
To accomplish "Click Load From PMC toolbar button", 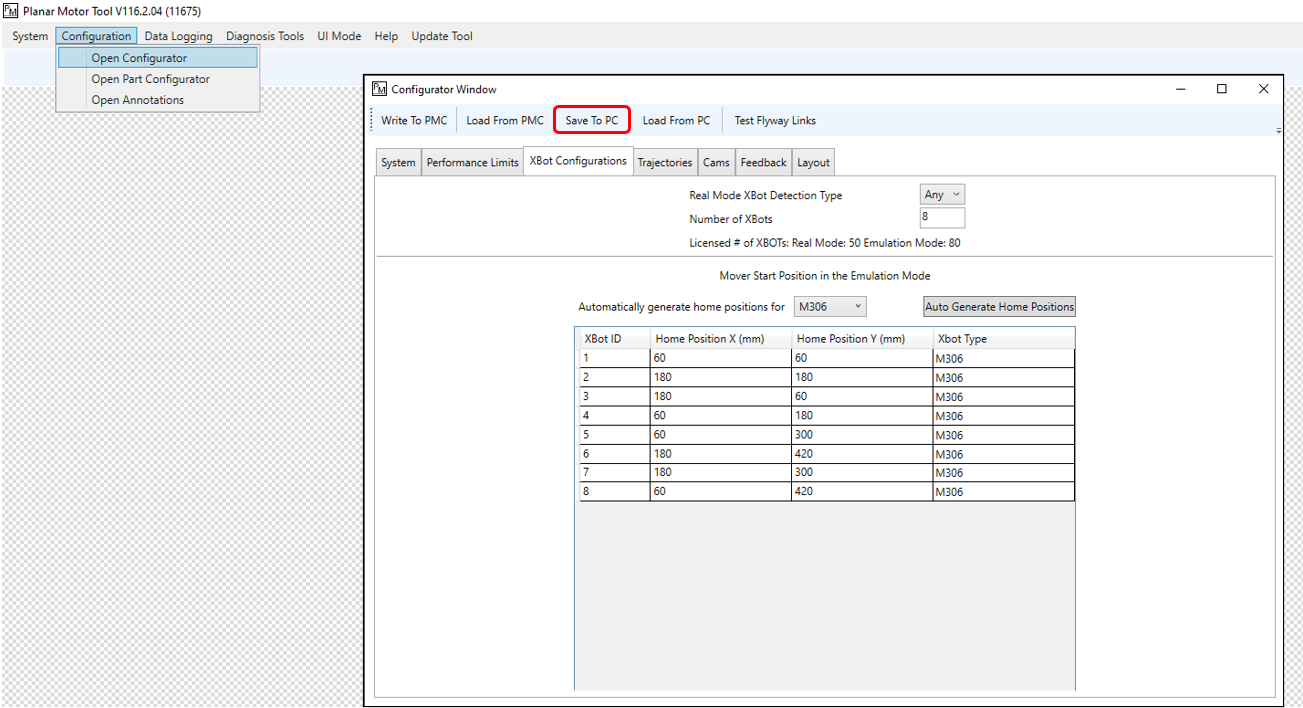I will (x=505, y=120).
